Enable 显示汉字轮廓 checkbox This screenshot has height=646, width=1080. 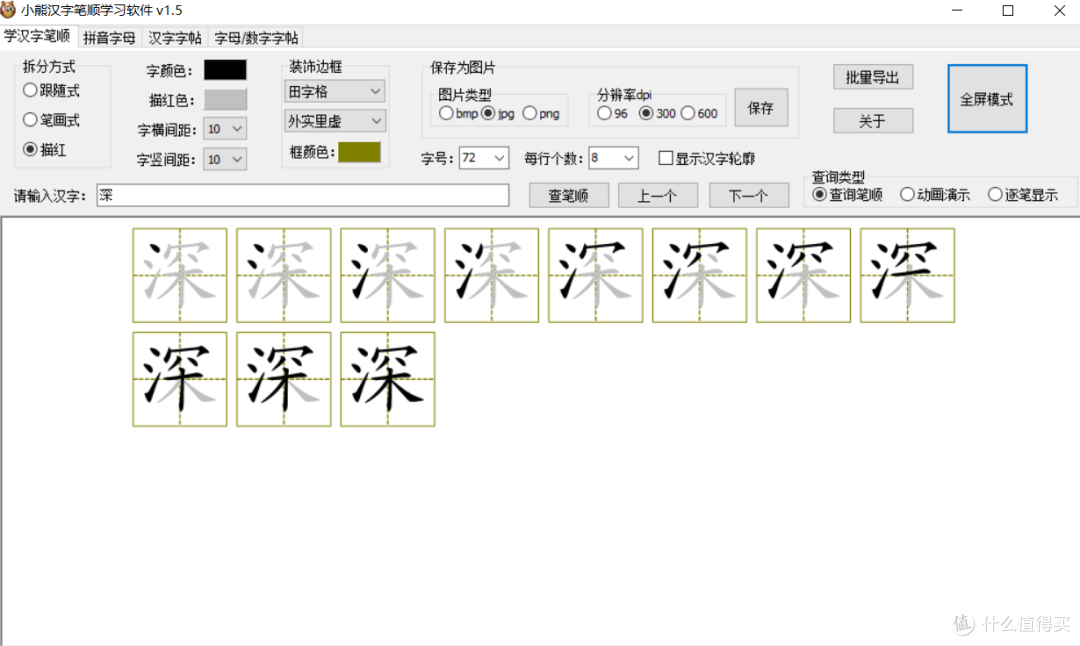tap(707, 158)
